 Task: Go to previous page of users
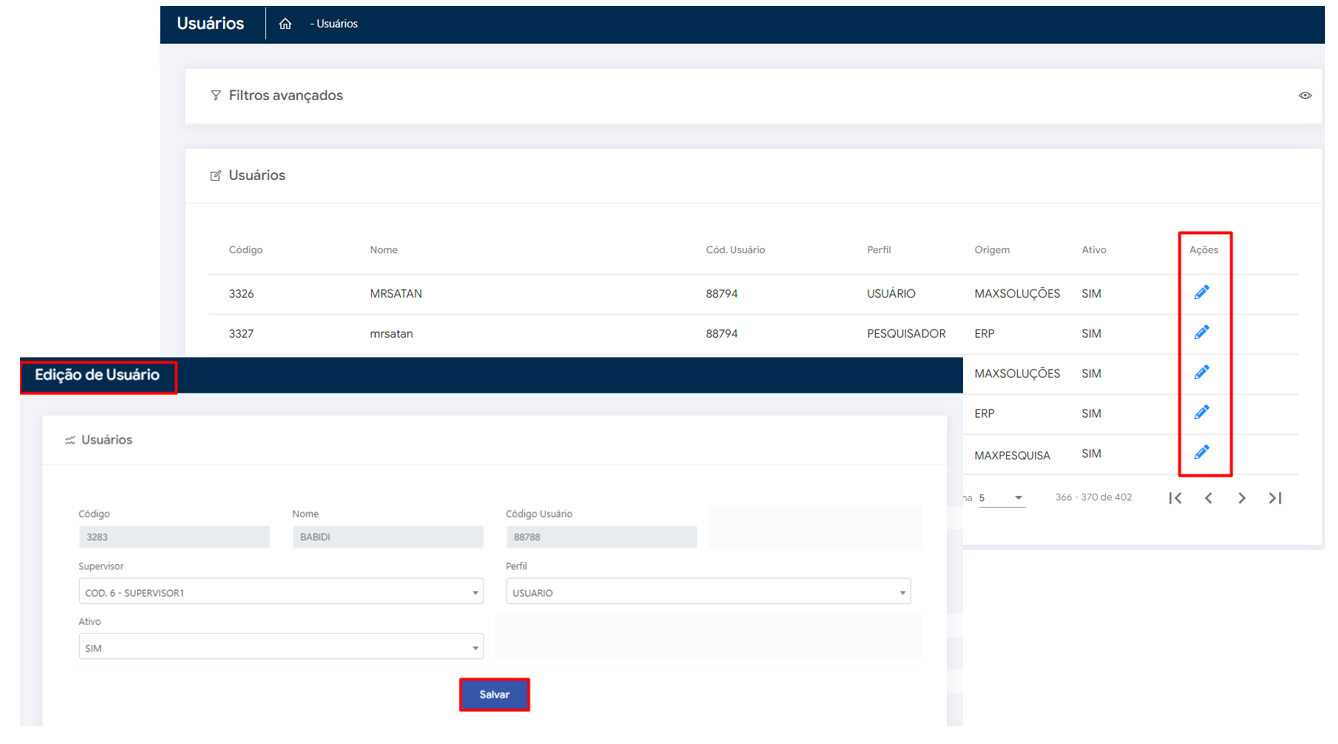[x=1208, y=498]
